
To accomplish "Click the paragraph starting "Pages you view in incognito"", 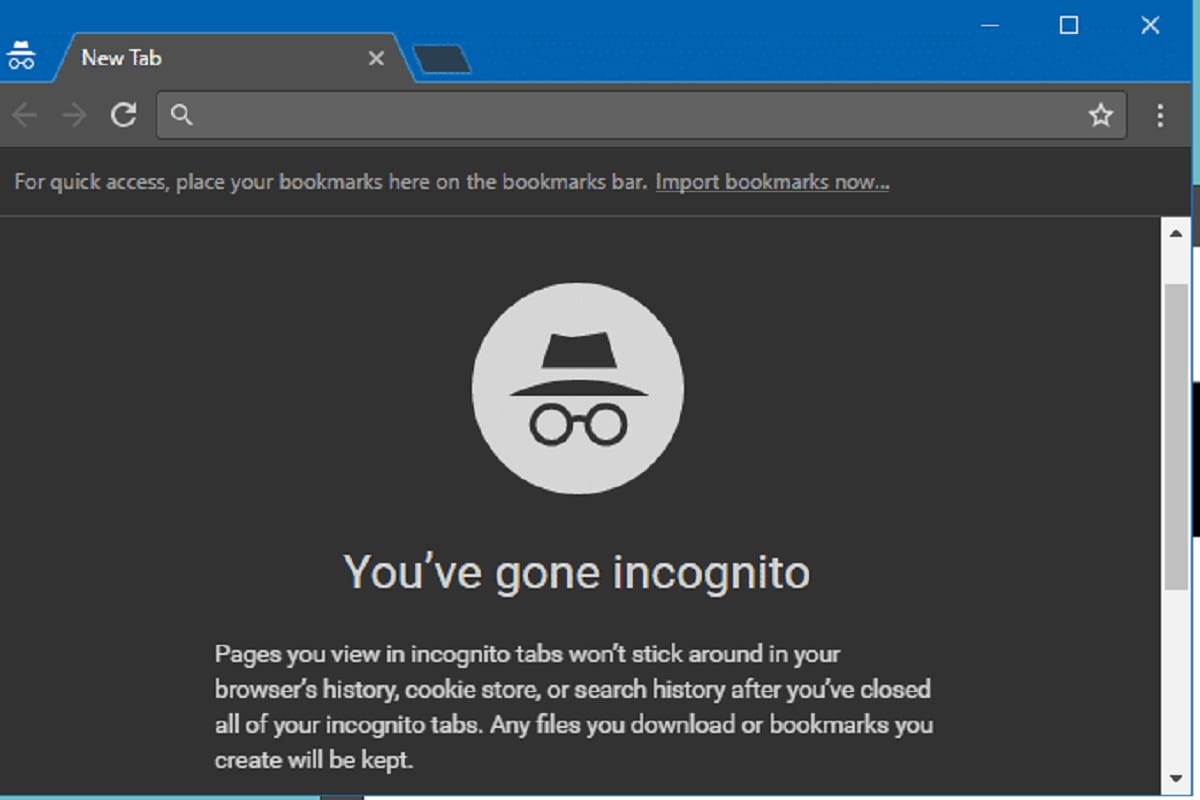I will click(x=573, y=707).
